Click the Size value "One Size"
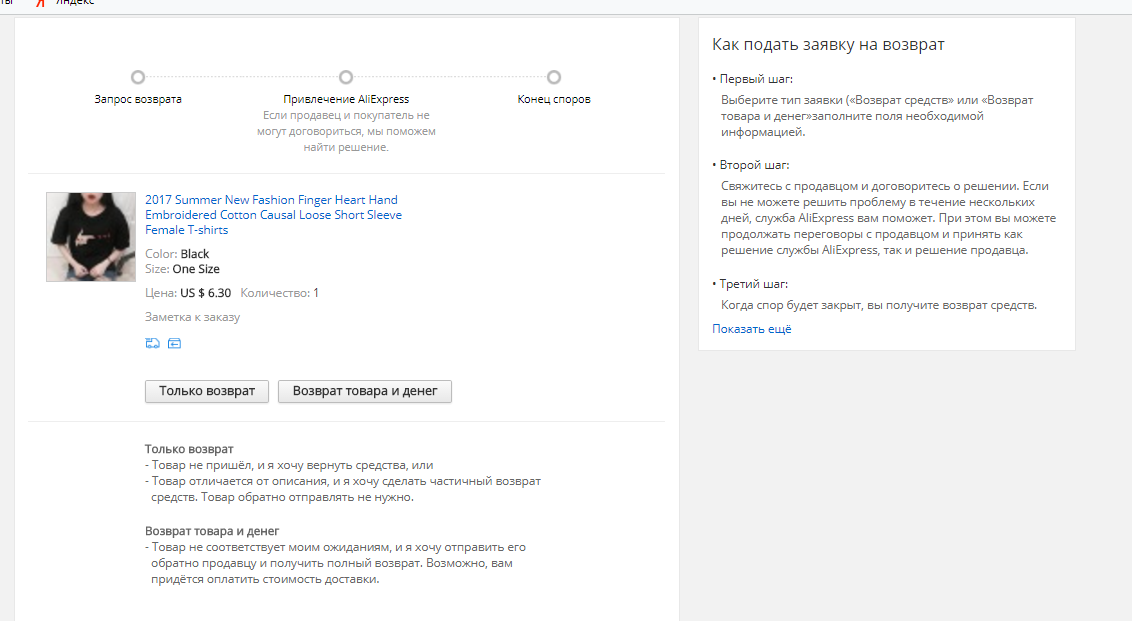 click(196, 269)
